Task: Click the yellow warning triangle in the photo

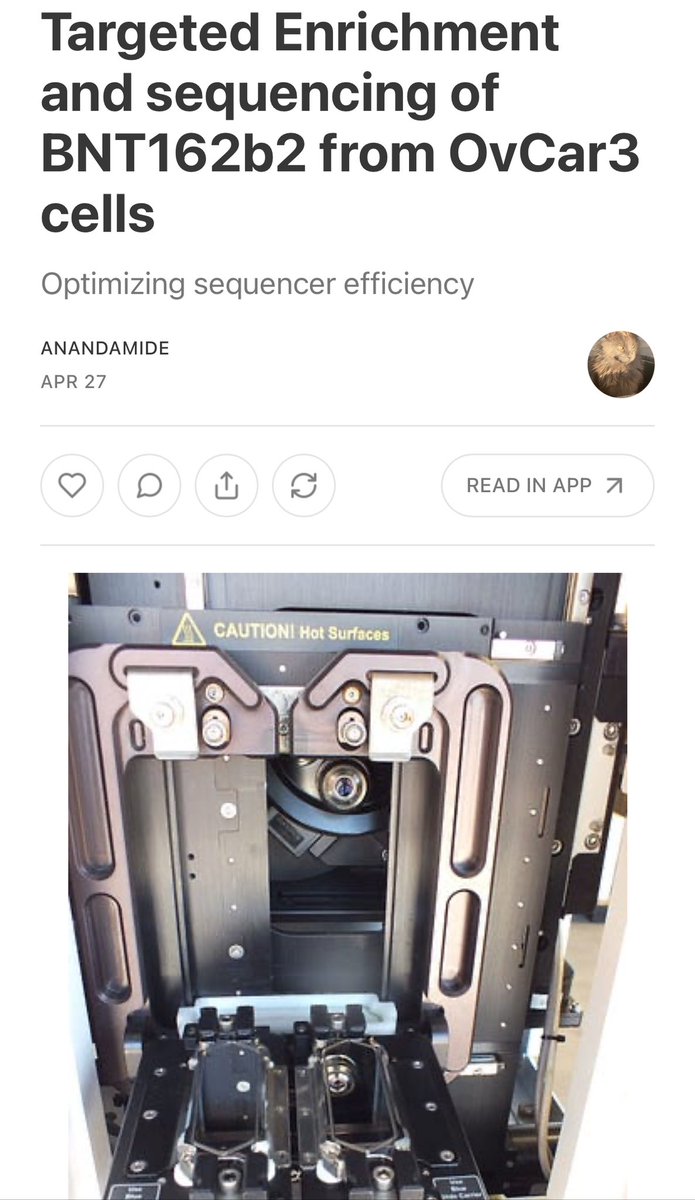Action: (188, 630)
